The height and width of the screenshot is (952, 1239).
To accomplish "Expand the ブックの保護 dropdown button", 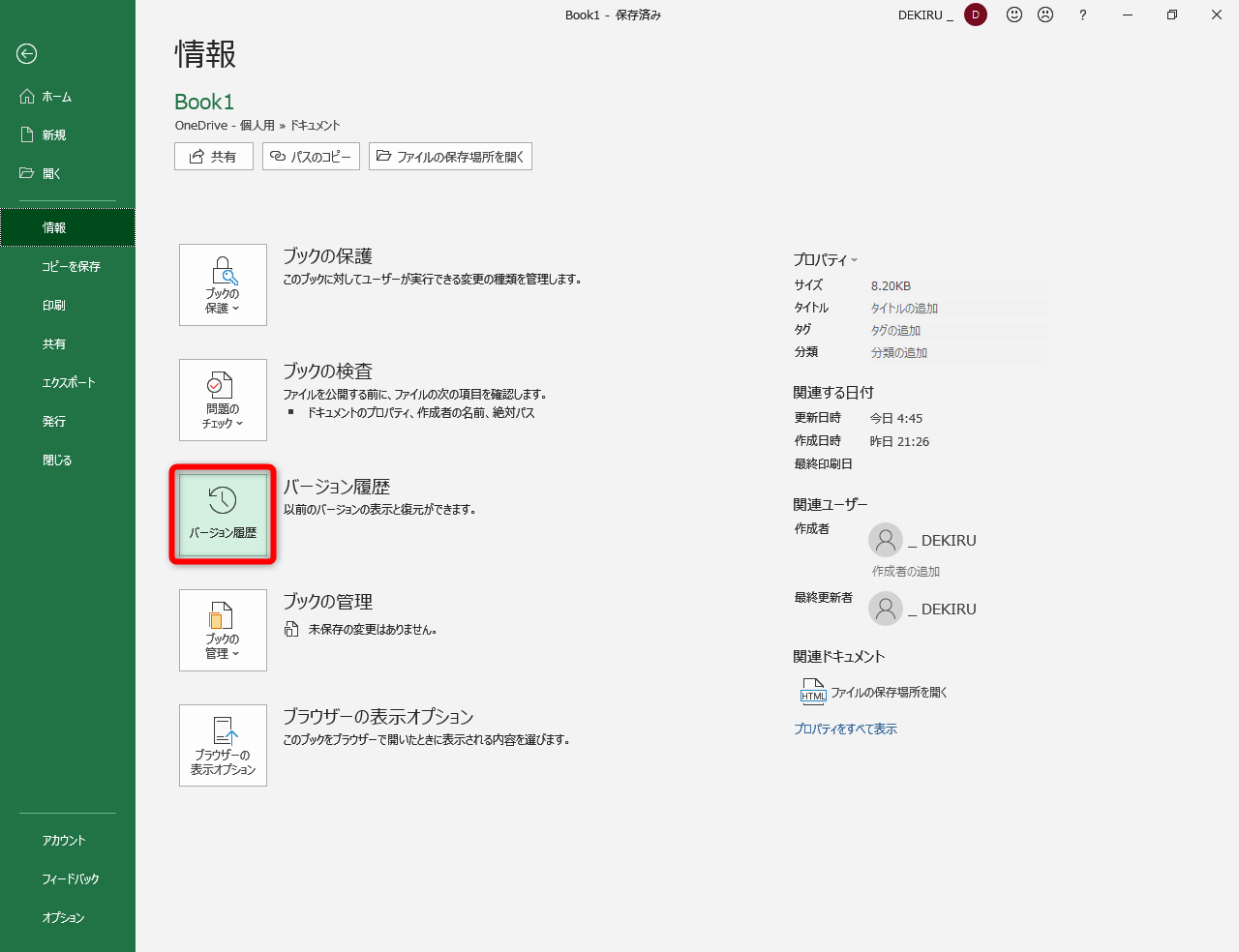I will (x=223, y=284).
